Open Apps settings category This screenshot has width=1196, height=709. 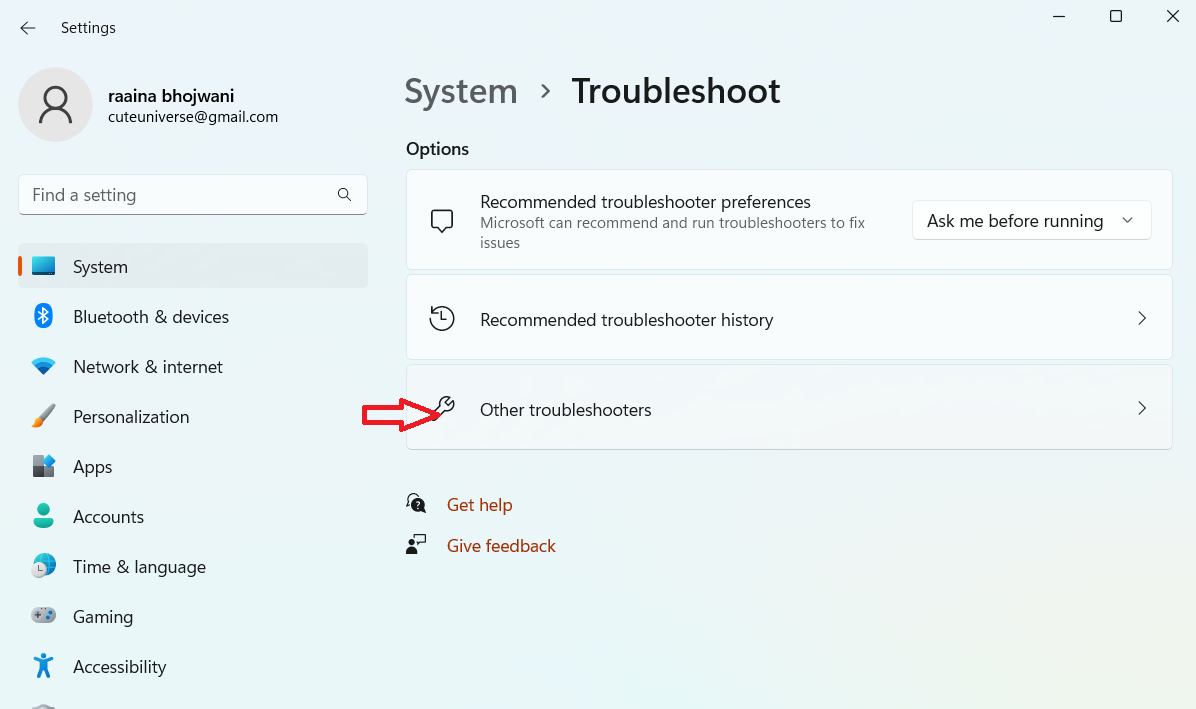[92, 467]
